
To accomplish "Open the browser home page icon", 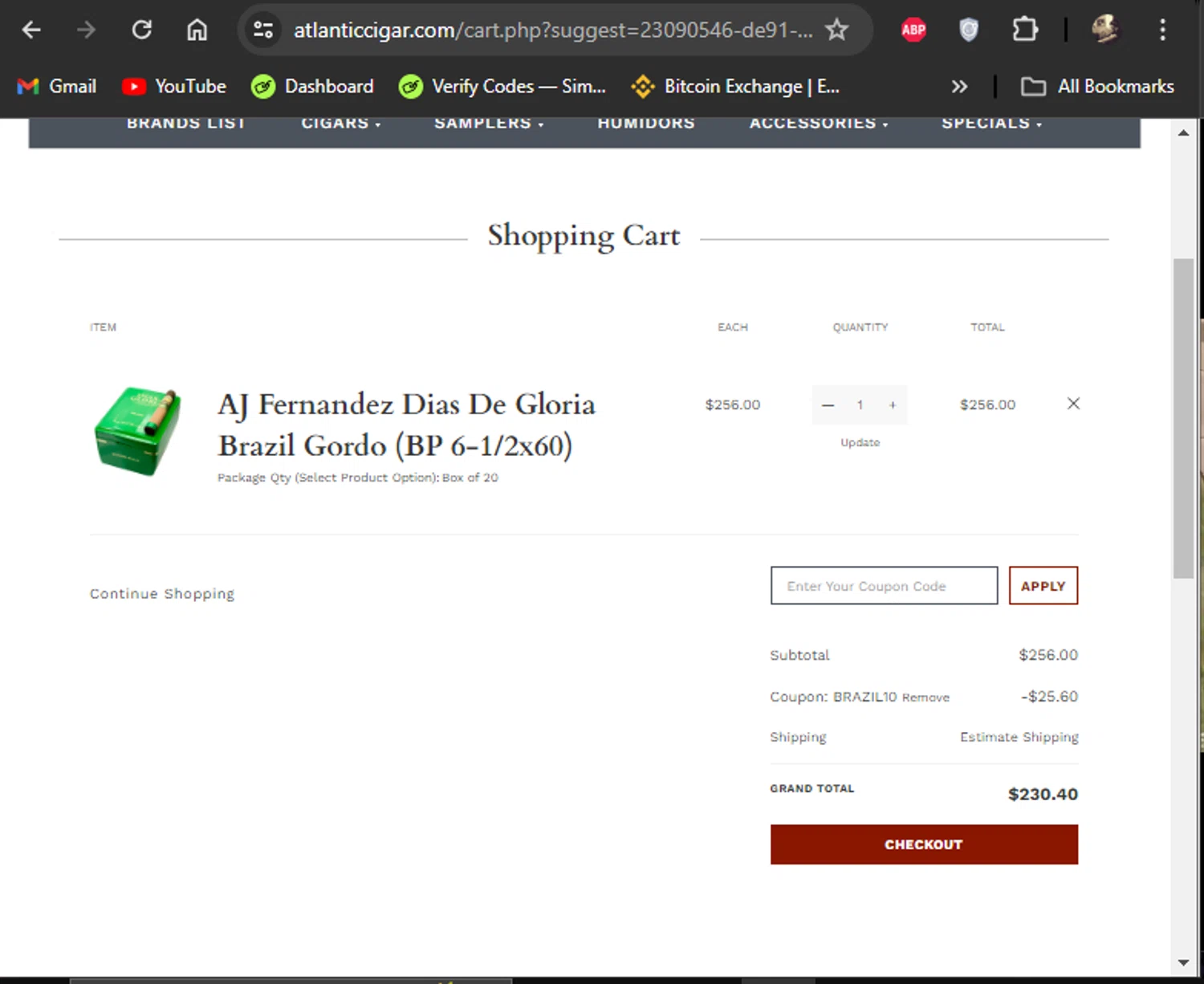I will 197,30.
